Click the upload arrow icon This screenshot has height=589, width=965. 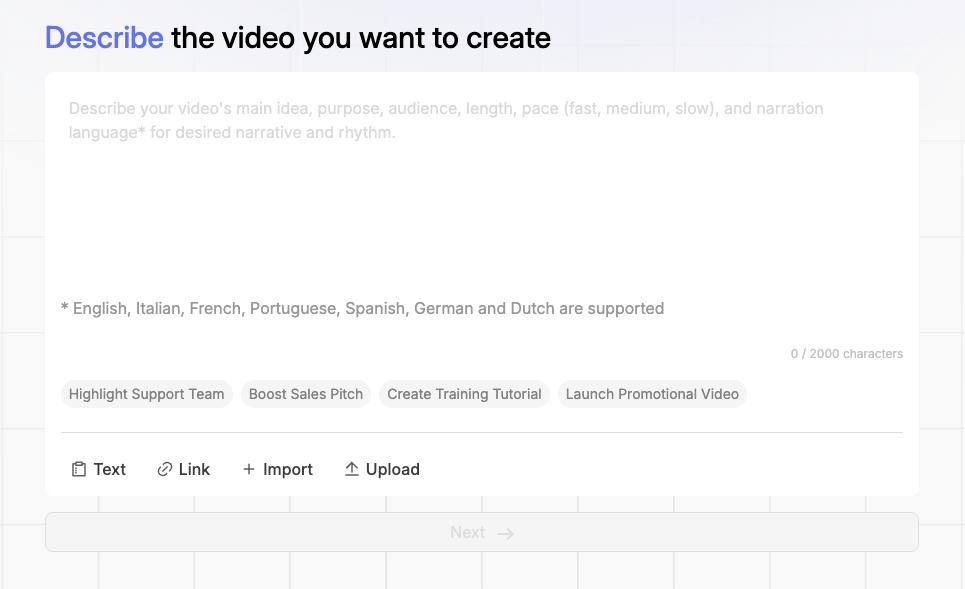click(x=351, y=469)
